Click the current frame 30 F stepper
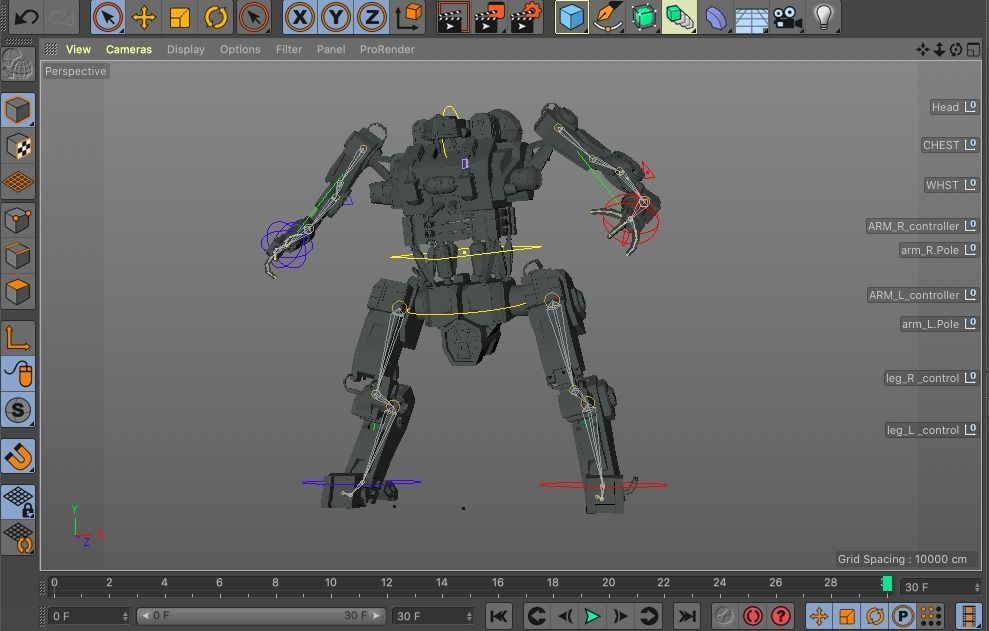The height and width of the screenshot is (631, 989). [x=977, y=587]
